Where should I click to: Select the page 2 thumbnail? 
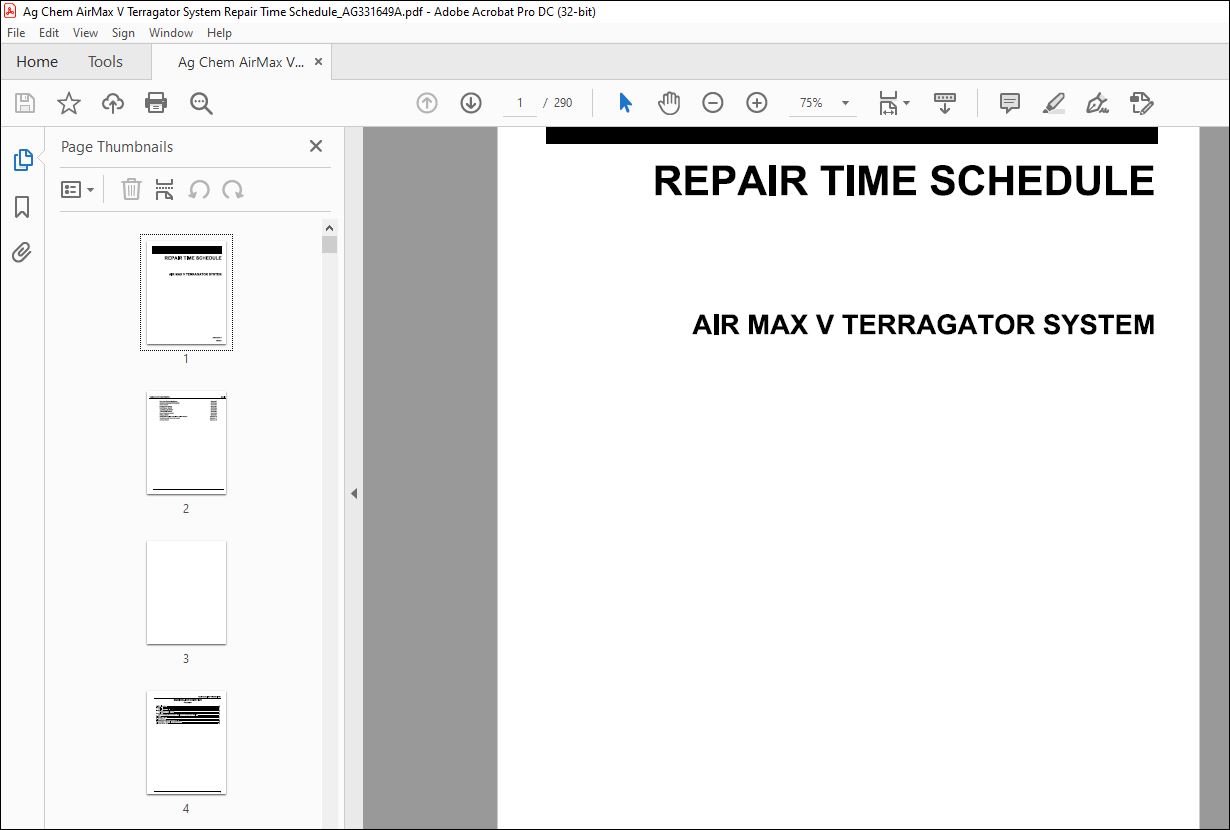[186, 442]
